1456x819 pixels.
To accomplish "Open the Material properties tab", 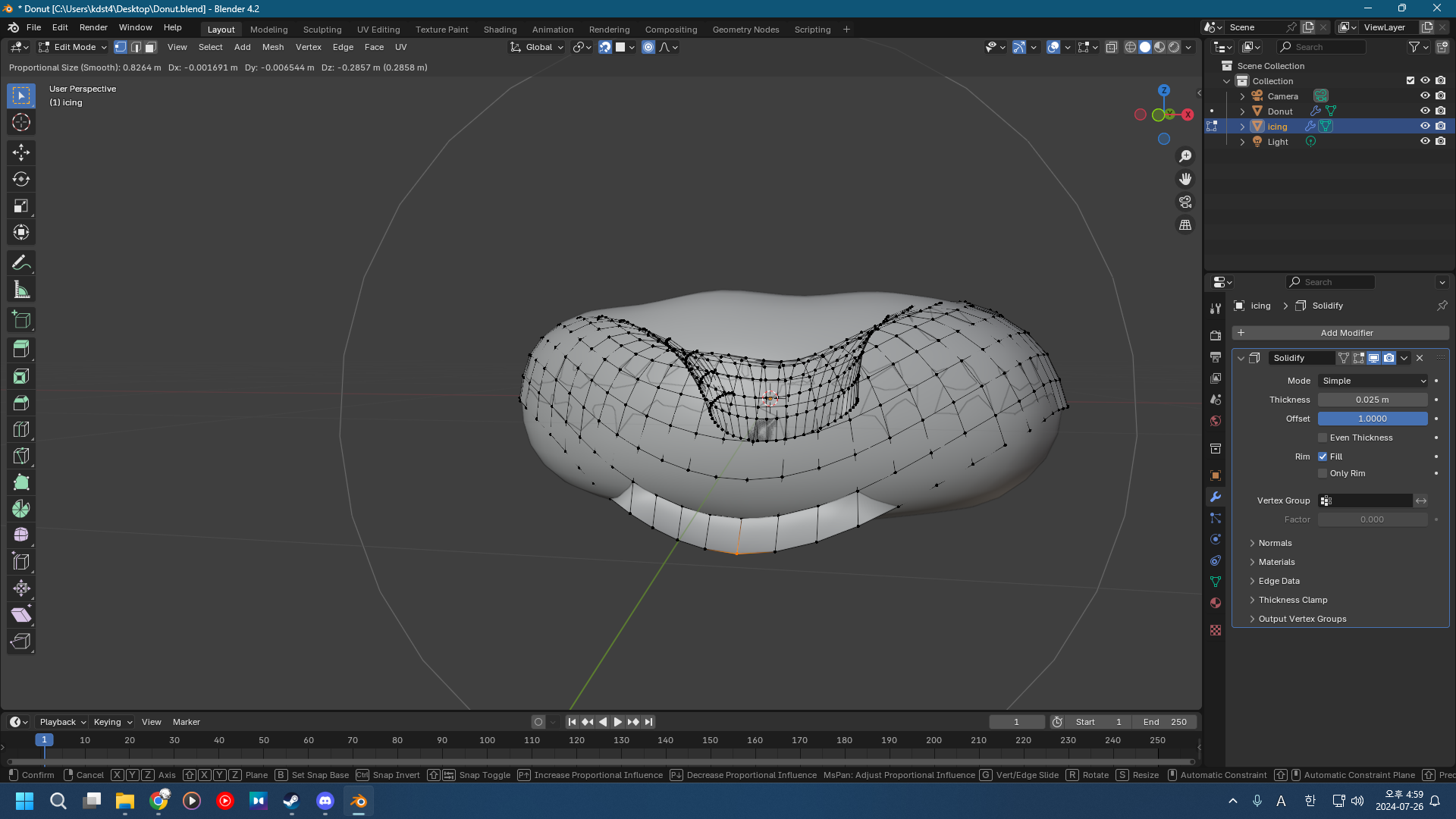I will [x=1216, y=603].
